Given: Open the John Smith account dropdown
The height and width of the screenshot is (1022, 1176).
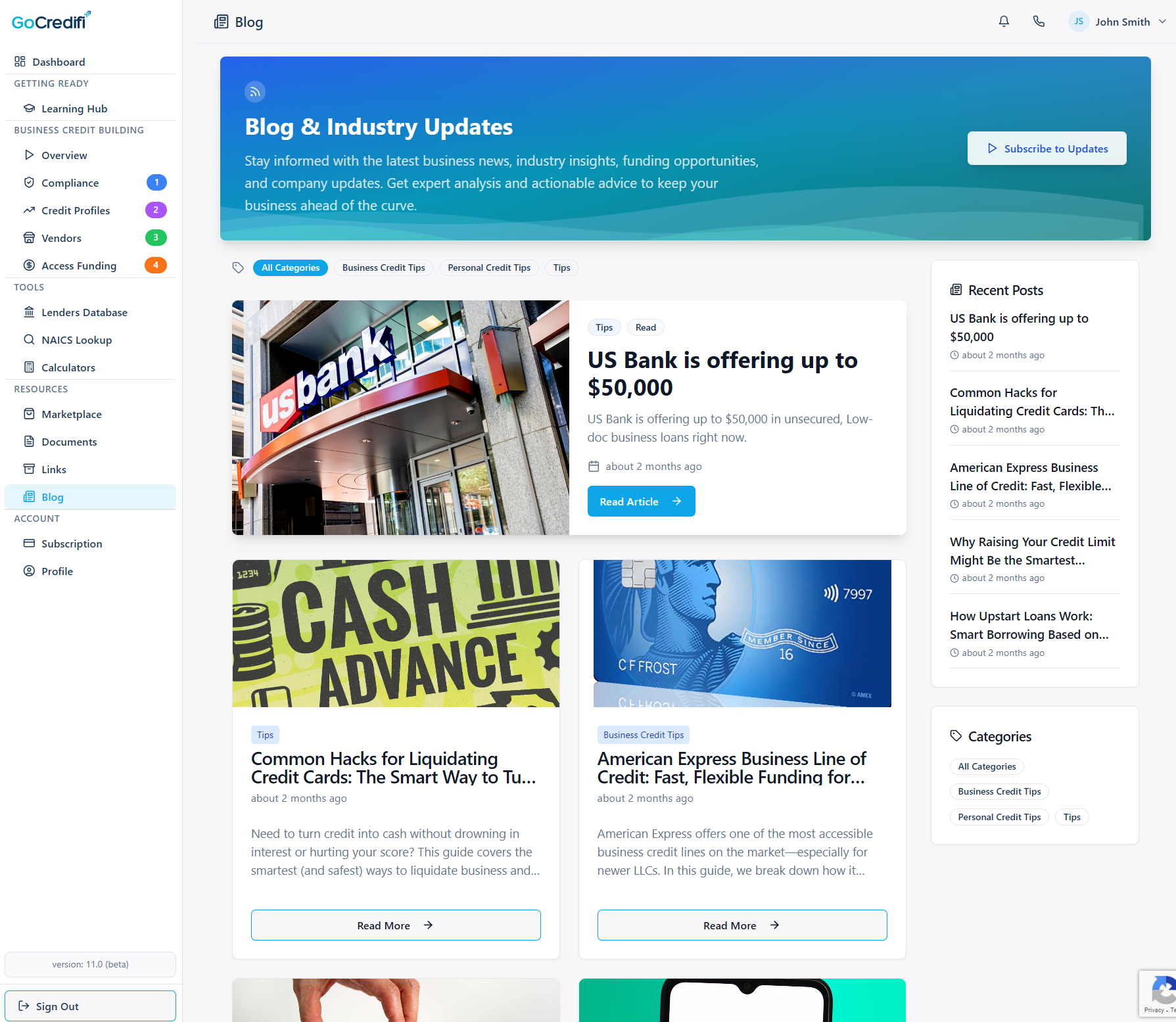Looking at the screenshot, I should tap(1117, 21).
